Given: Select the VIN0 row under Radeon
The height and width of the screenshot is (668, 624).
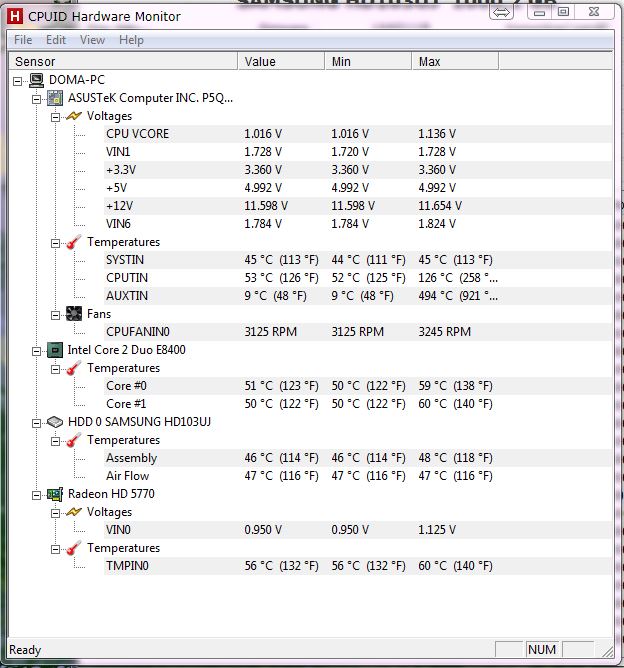Looking at the screenshot, I should click(x=357, y=530).
